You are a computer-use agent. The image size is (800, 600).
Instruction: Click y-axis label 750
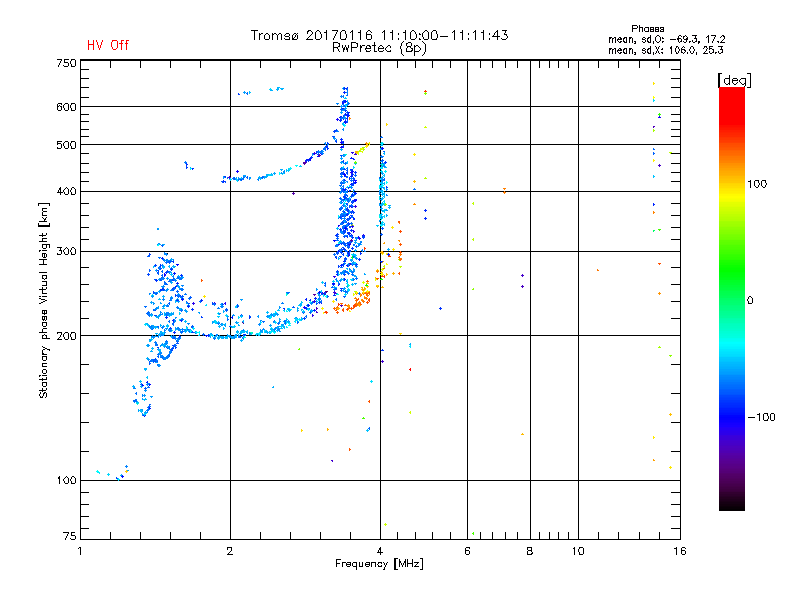point(66,63)
